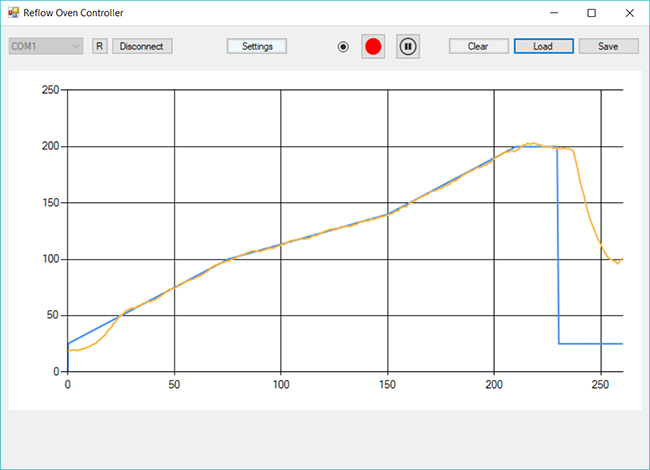The height and width of the screenshot is (470, 650).
Task: Select the radio button beside record
Action: tap(344, 46)
